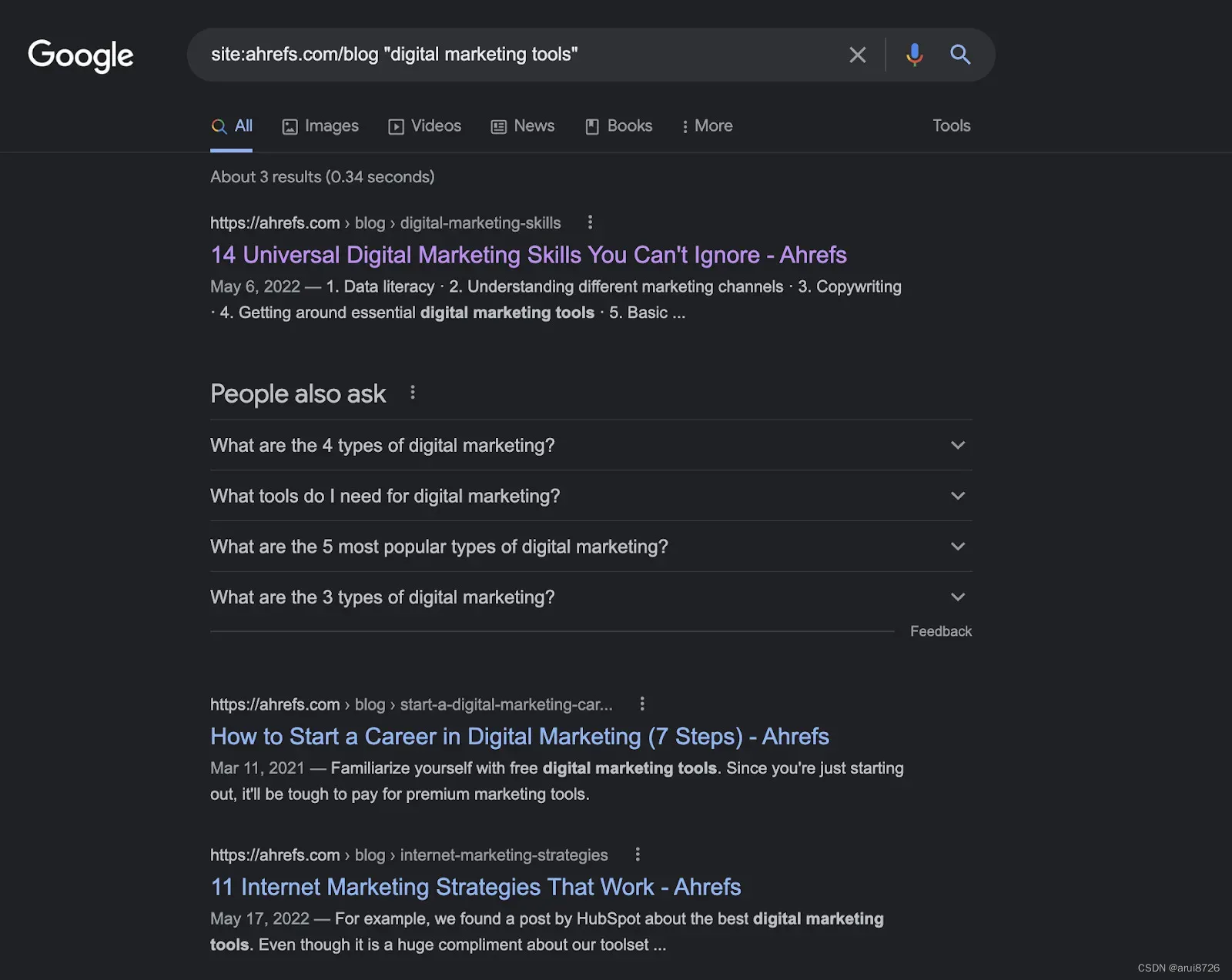The height and width of the screenshot is (980, 1232).
Task: Open '11 Internet Marketing Strategies That Work' result
Action: [476, 887]
